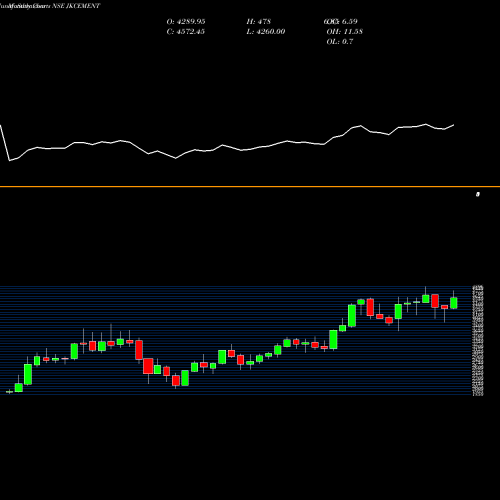This screenshot has width=500, height=500.
Task: Click the 'NSE JKCEMENT' chart title
Action: click(x=76, y=6)
